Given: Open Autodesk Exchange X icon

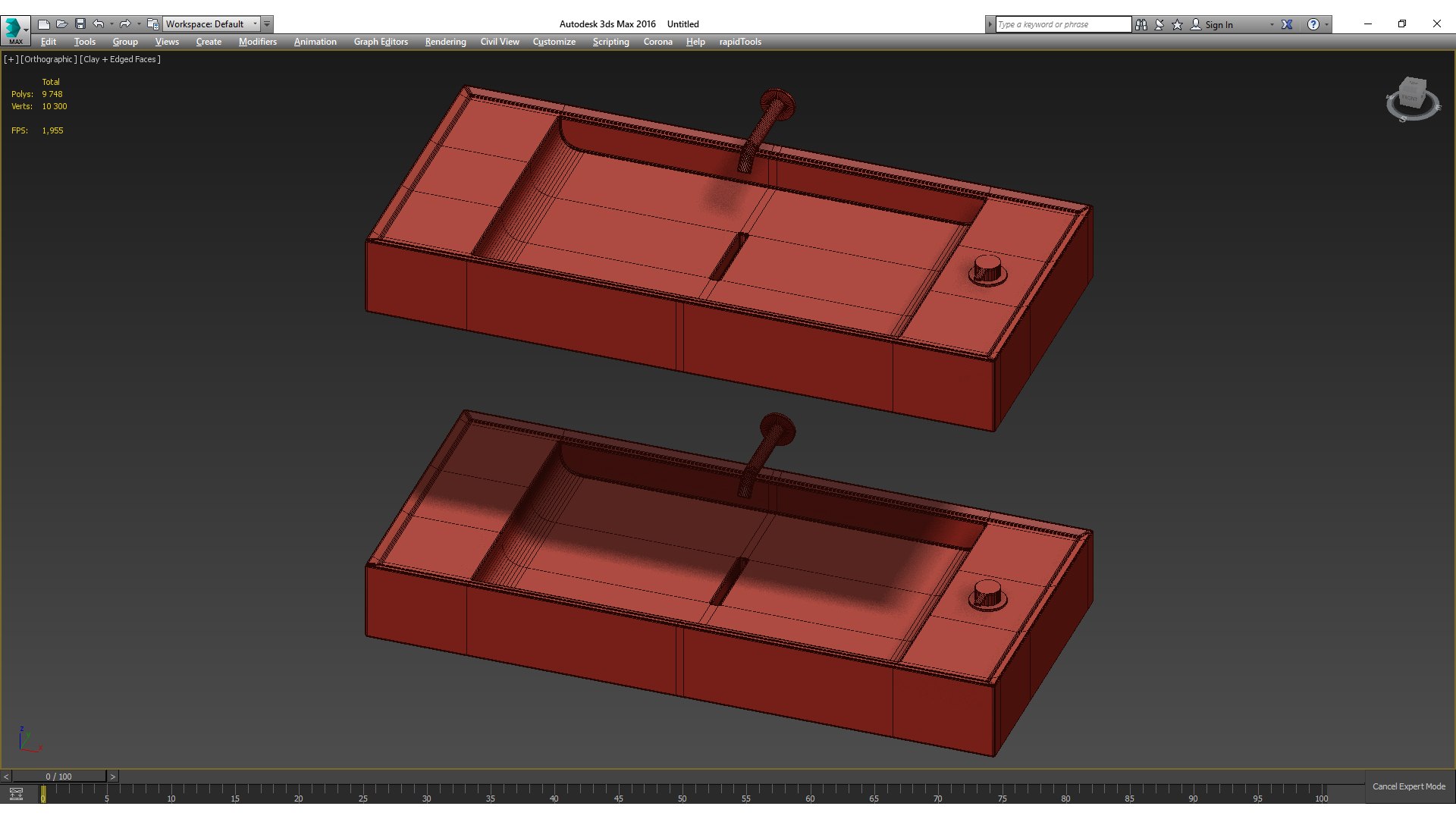Looking at the screenshot, I should [x=1287, y=24].
